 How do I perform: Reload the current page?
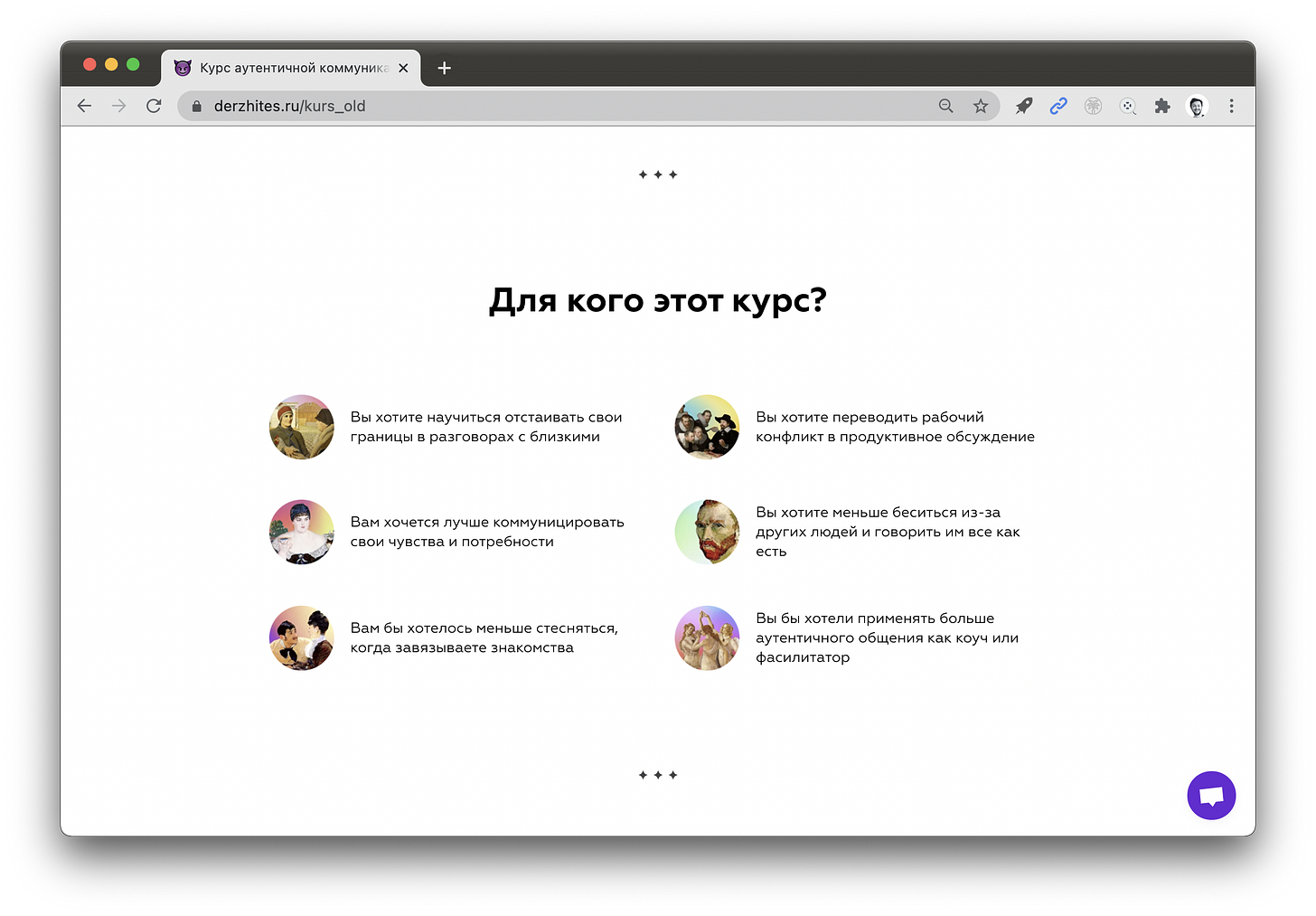[x=154, y=106]
